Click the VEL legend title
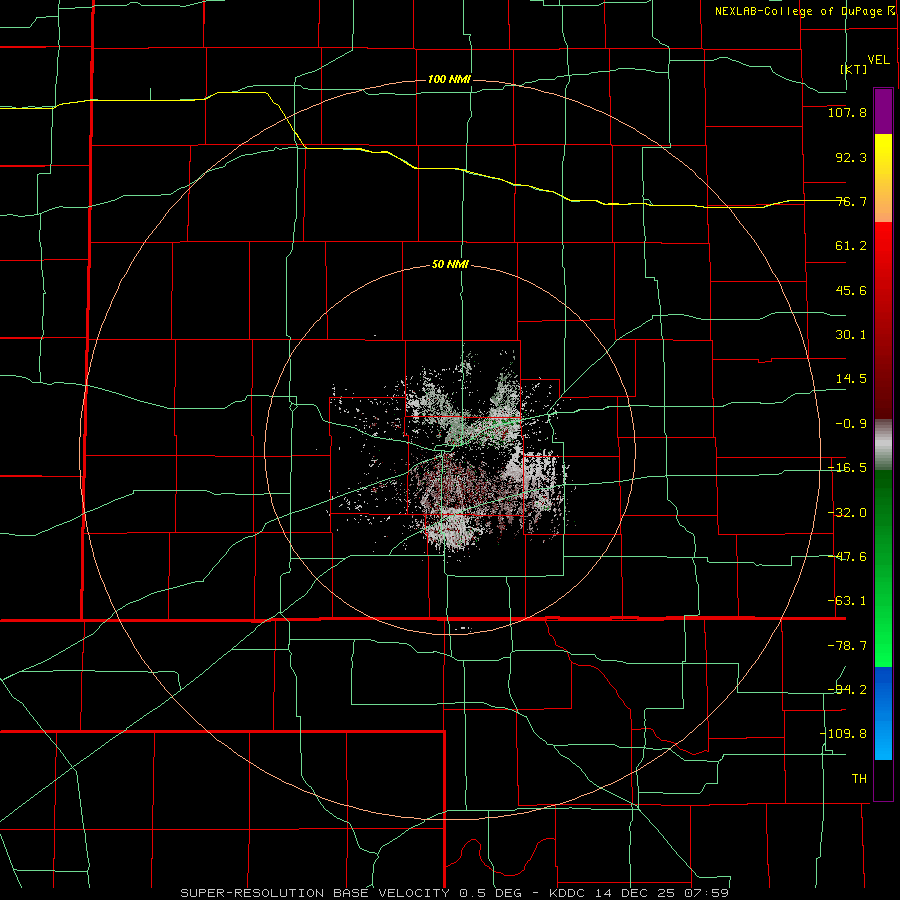The image size is (900, 900). coord(878,60)
